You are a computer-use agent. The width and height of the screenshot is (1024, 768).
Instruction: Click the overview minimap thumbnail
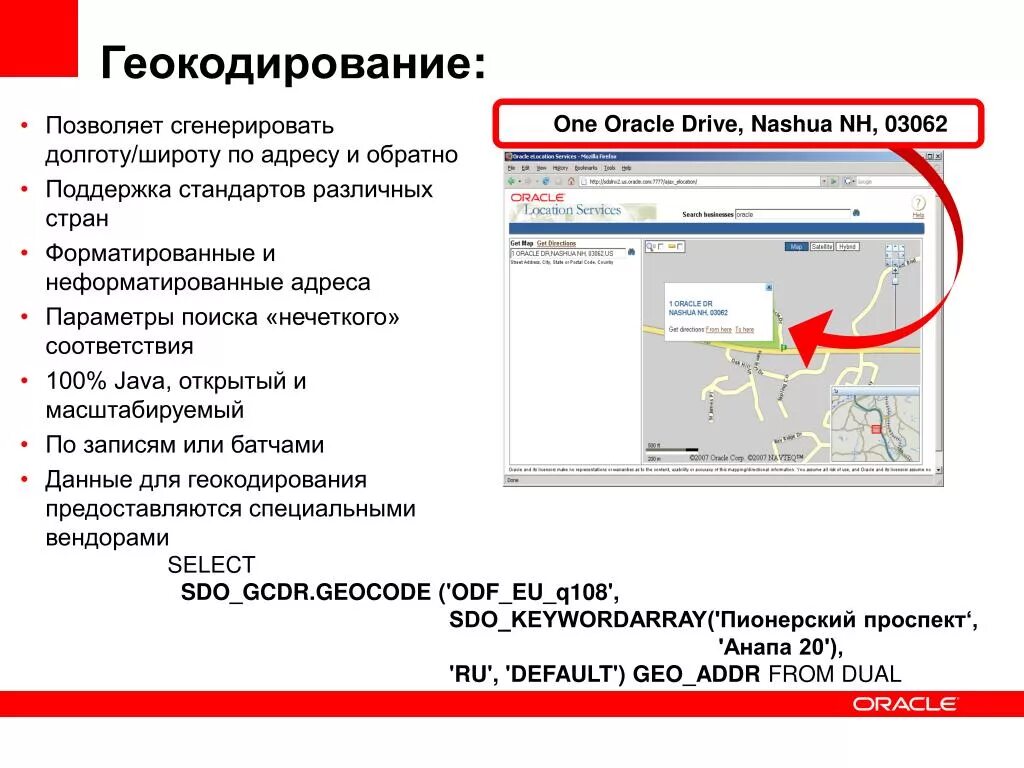[x=875, y=424]
